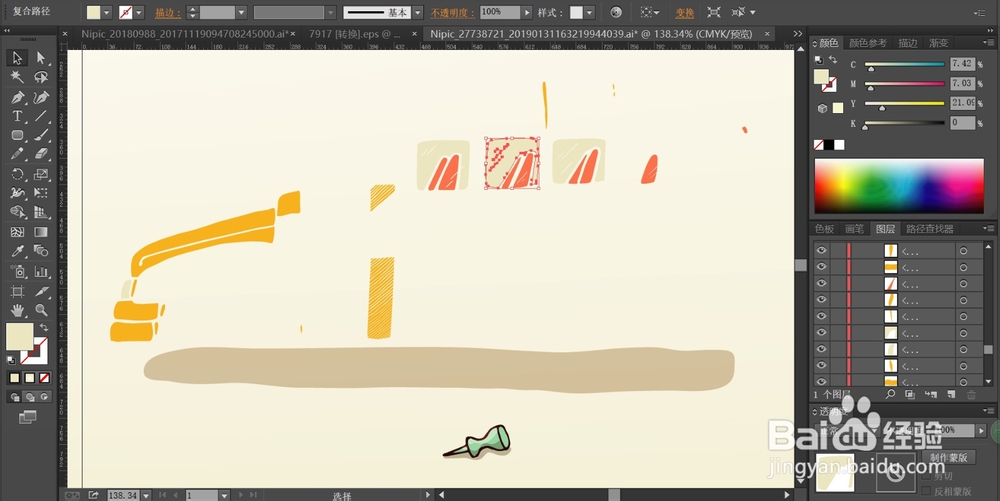Image resolution: width=1000 pixels, height=501 pixels.
Task: Click the Locate Object magnifier in Layers panel
Action: coord(890,395)
